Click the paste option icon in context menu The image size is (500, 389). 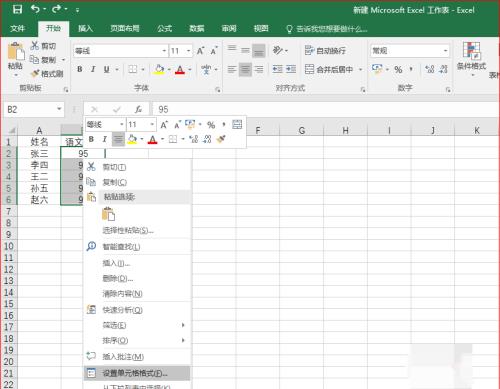108,214
